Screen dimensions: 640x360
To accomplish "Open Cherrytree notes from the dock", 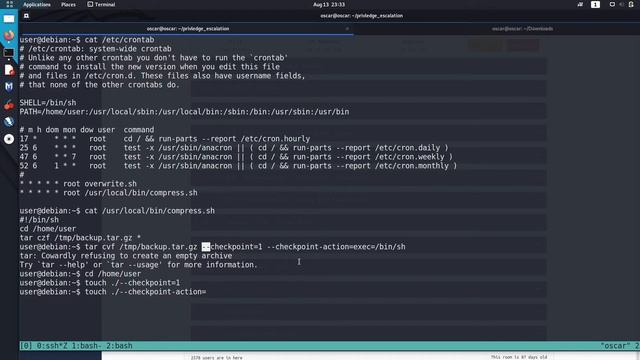I will [9, 104].
